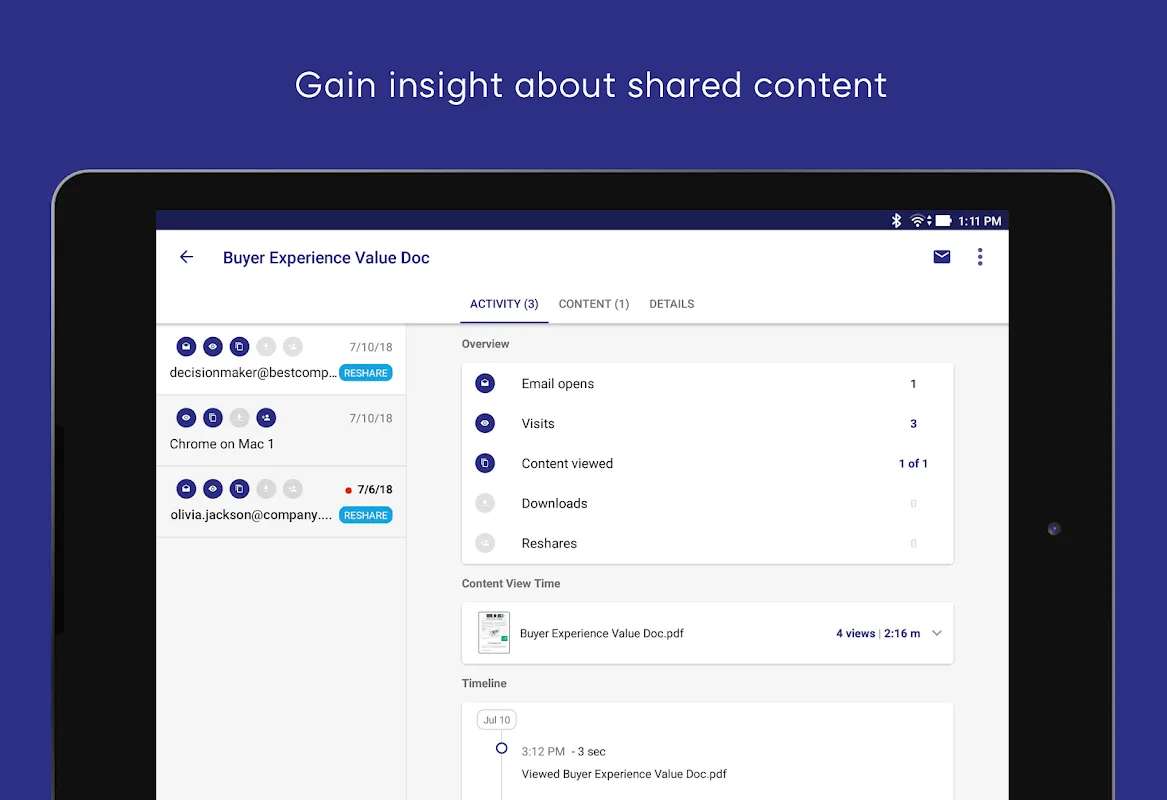
Task: Click the Buyer Experience Value Doc title
Action: coord(326,257)
